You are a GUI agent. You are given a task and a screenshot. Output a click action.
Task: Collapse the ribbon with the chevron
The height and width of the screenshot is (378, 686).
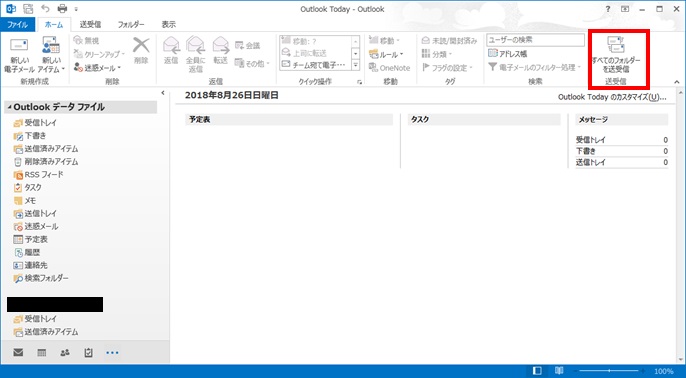point(677,81)
